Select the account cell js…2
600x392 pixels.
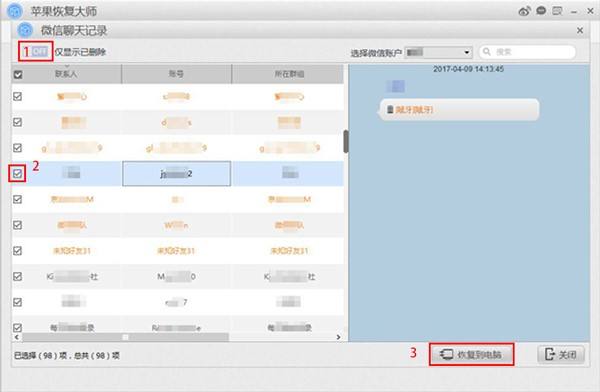point(176,174)
